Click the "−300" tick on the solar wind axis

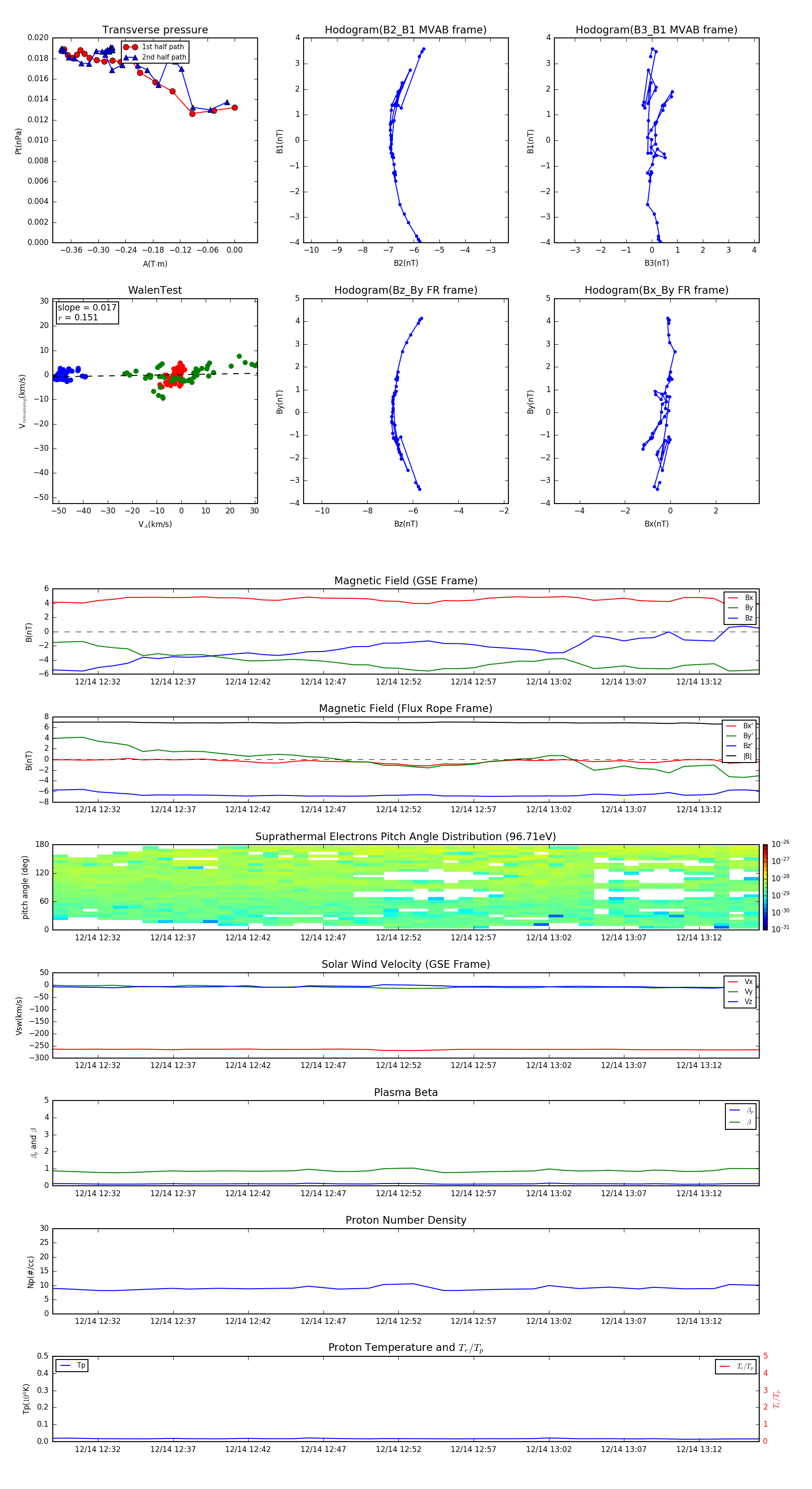coord(39,1058)
